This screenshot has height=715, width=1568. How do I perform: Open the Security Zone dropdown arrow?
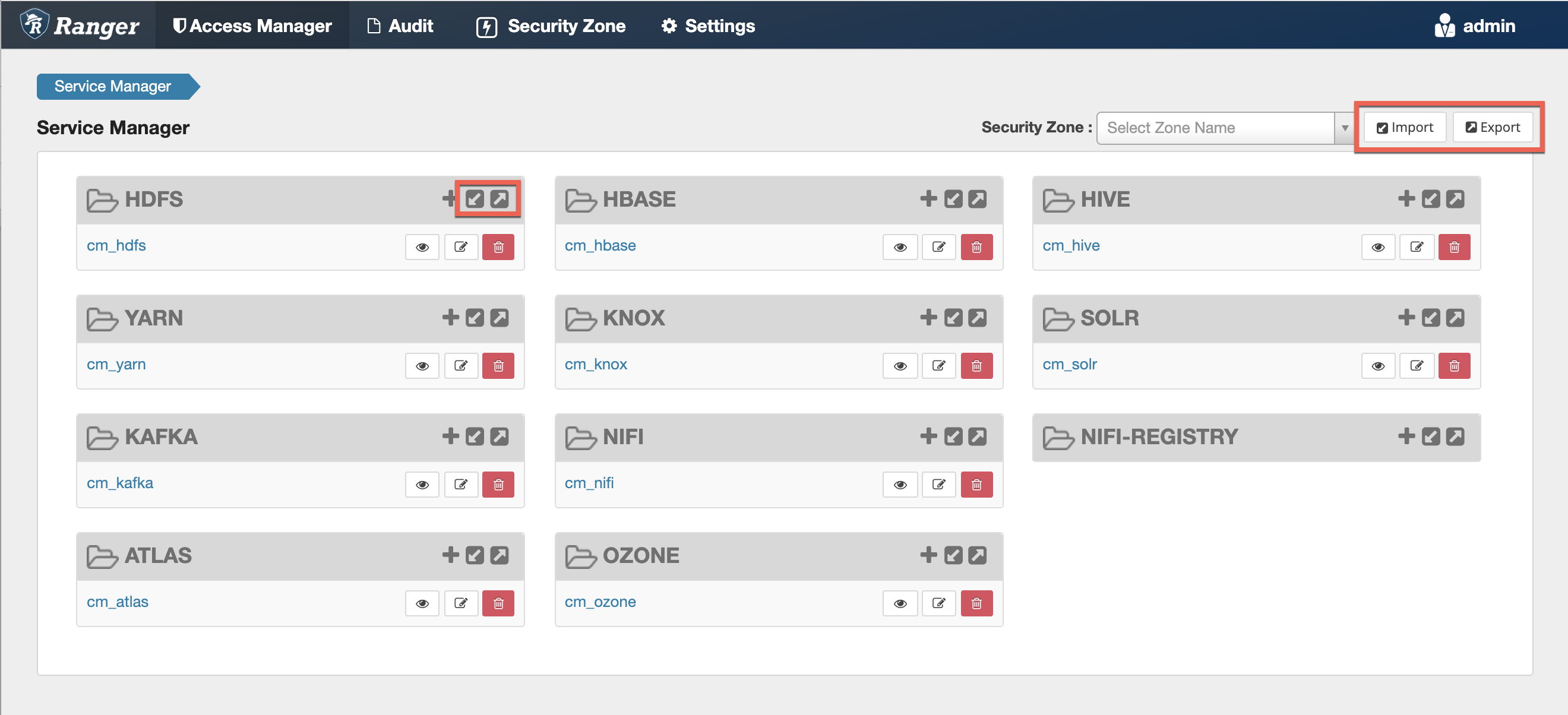[x=1345, y=128]
